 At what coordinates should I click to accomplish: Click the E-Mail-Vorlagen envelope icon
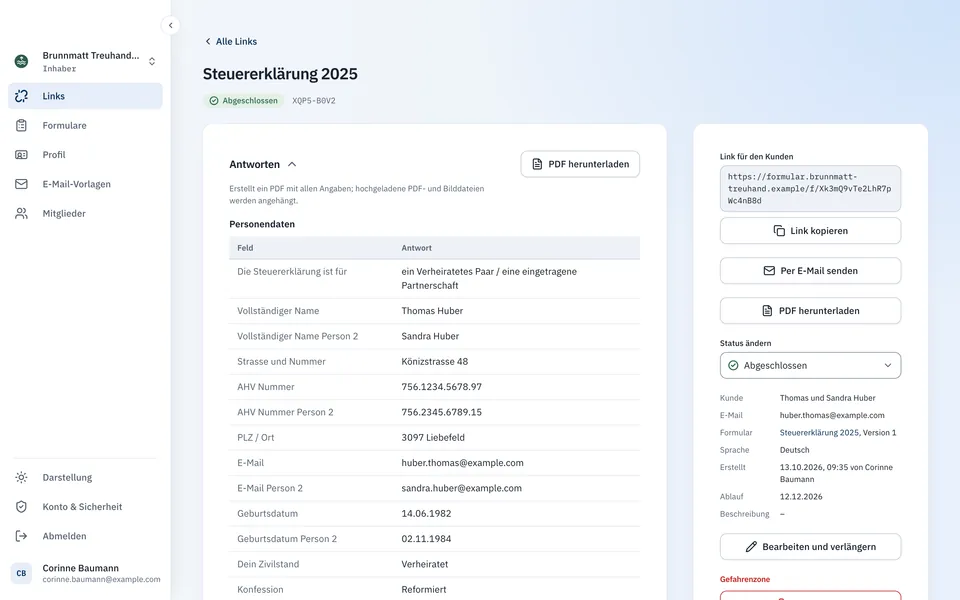(x=21, y=184)
